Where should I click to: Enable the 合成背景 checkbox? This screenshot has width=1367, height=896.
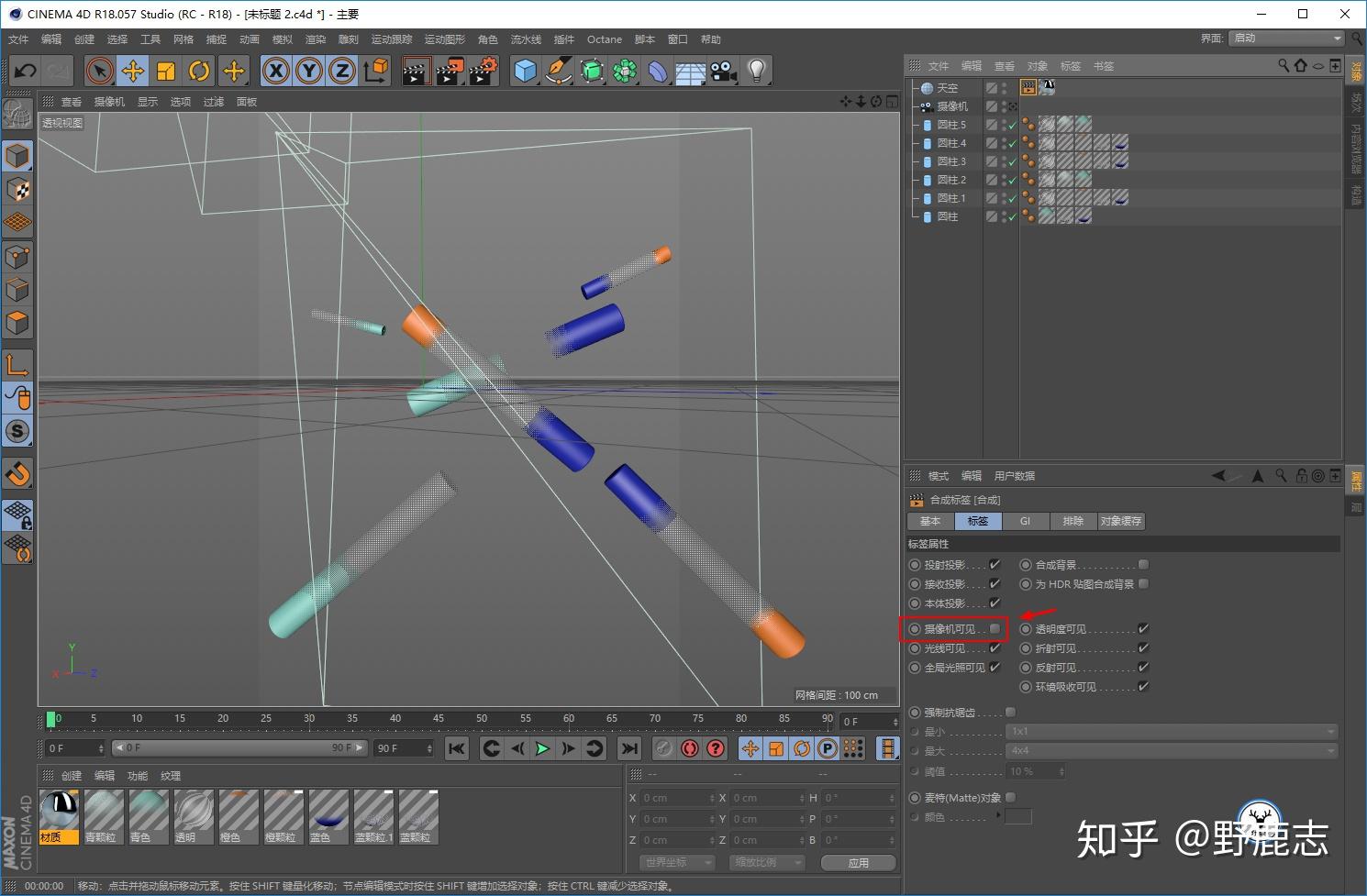1143,565
